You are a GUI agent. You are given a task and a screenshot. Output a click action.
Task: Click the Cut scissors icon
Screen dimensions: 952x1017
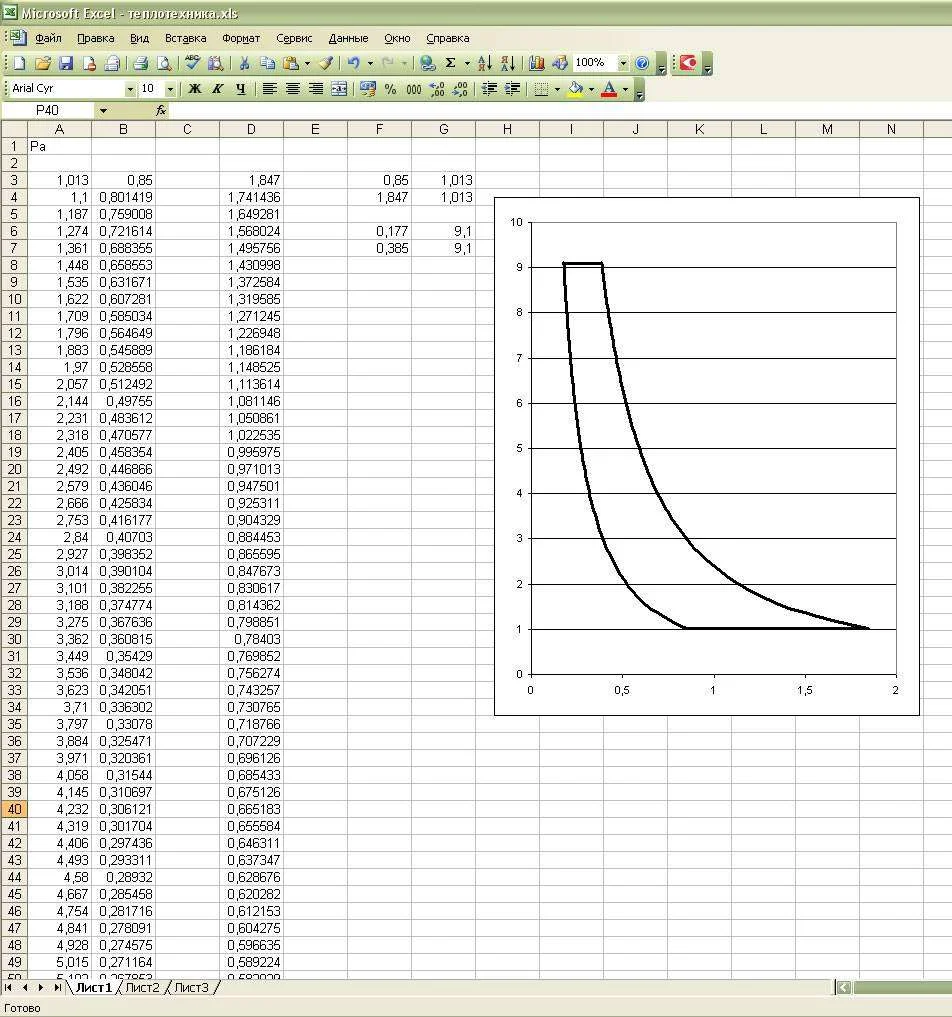244,63
